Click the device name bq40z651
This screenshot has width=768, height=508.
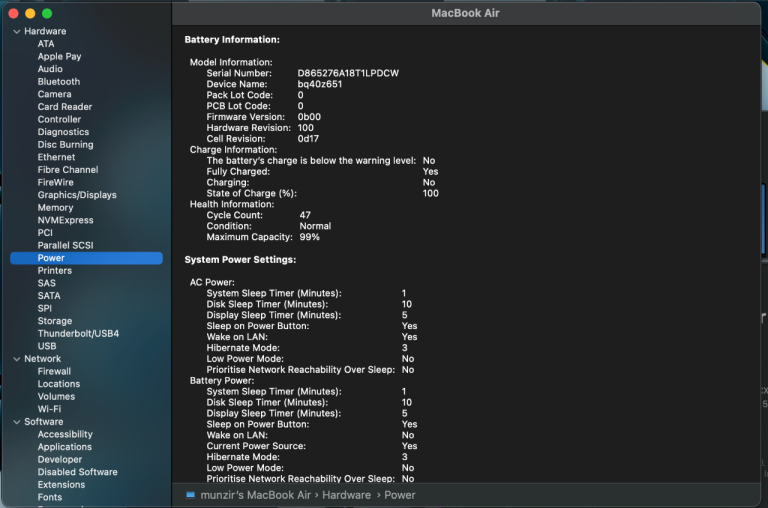[320, 84]
